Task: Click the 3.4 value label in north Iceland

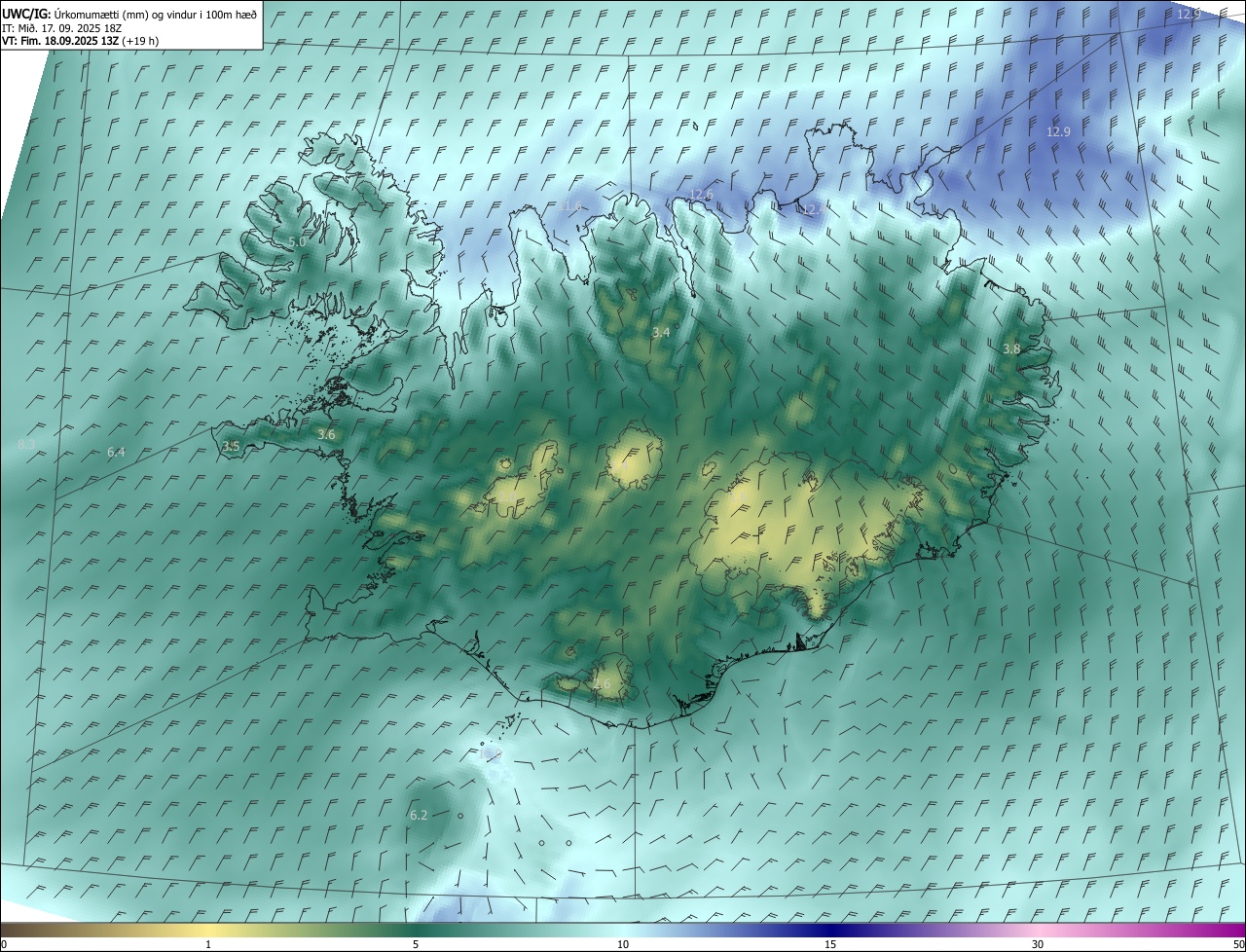Action: (661, 333)
